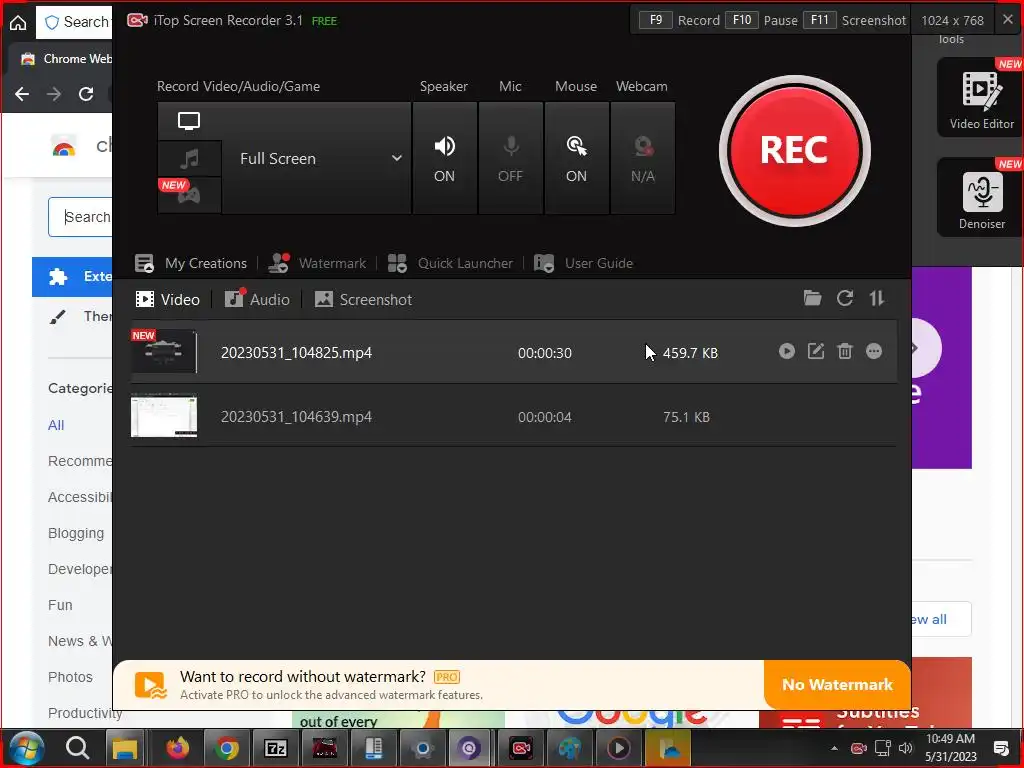Go back in the Chrome browser
Viewport: 1024px width, 768px height.
22,94
